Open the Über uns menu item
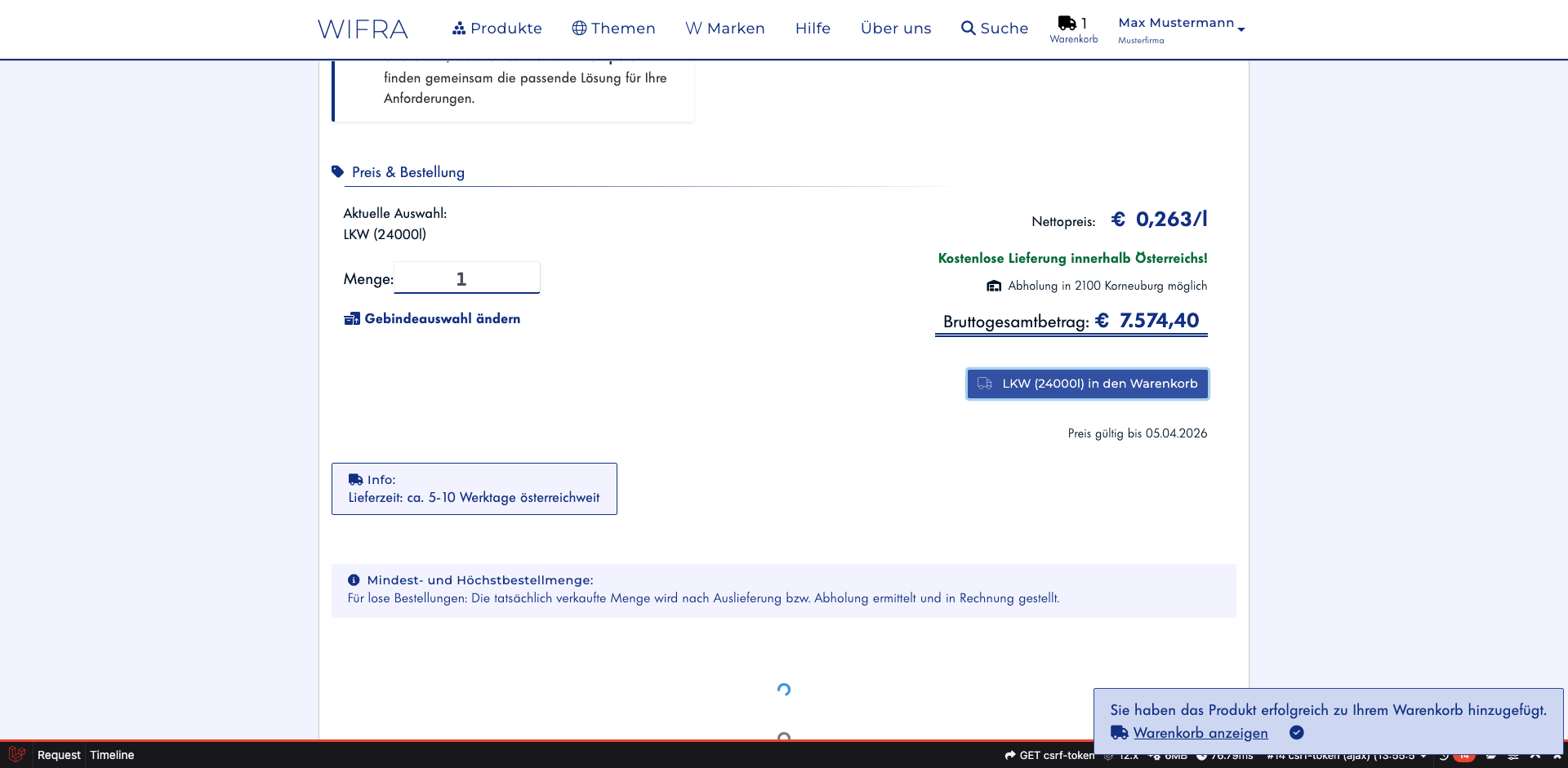Image resolution: width=1568 pixels, height=768 pixels. point(896,29)
